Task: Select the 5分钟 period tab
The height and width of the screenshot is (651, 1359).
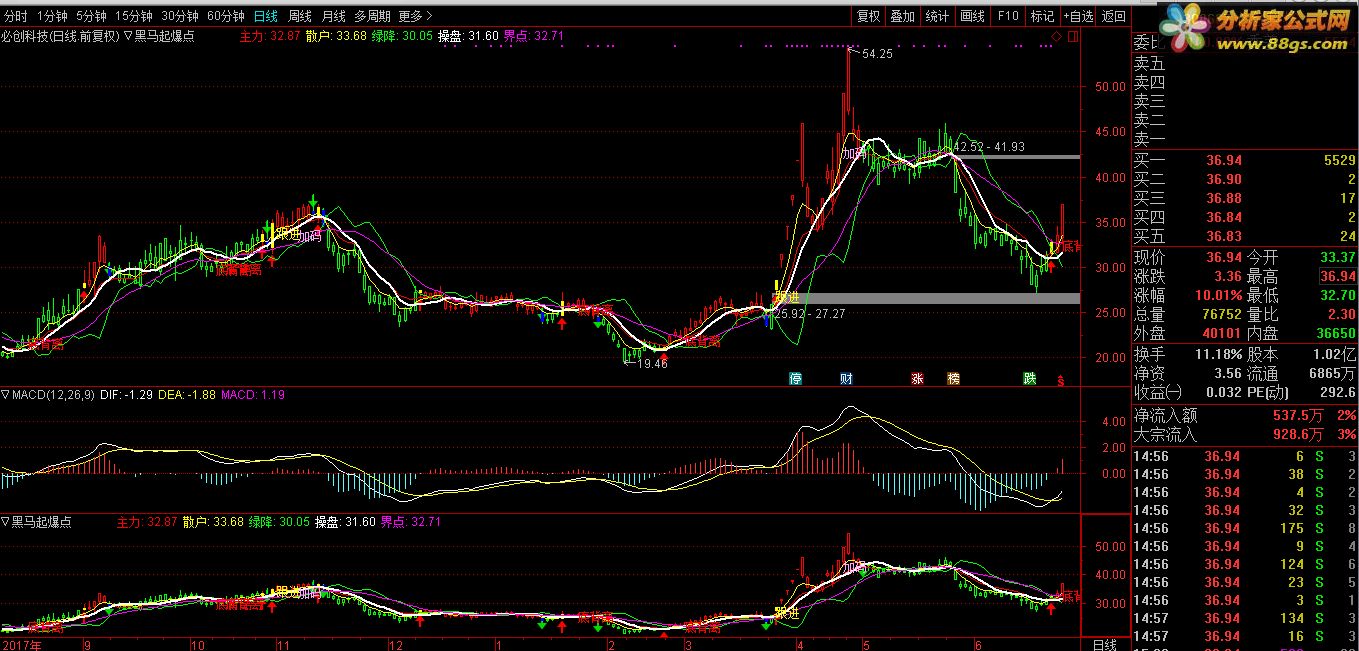Action: point(91,16)
